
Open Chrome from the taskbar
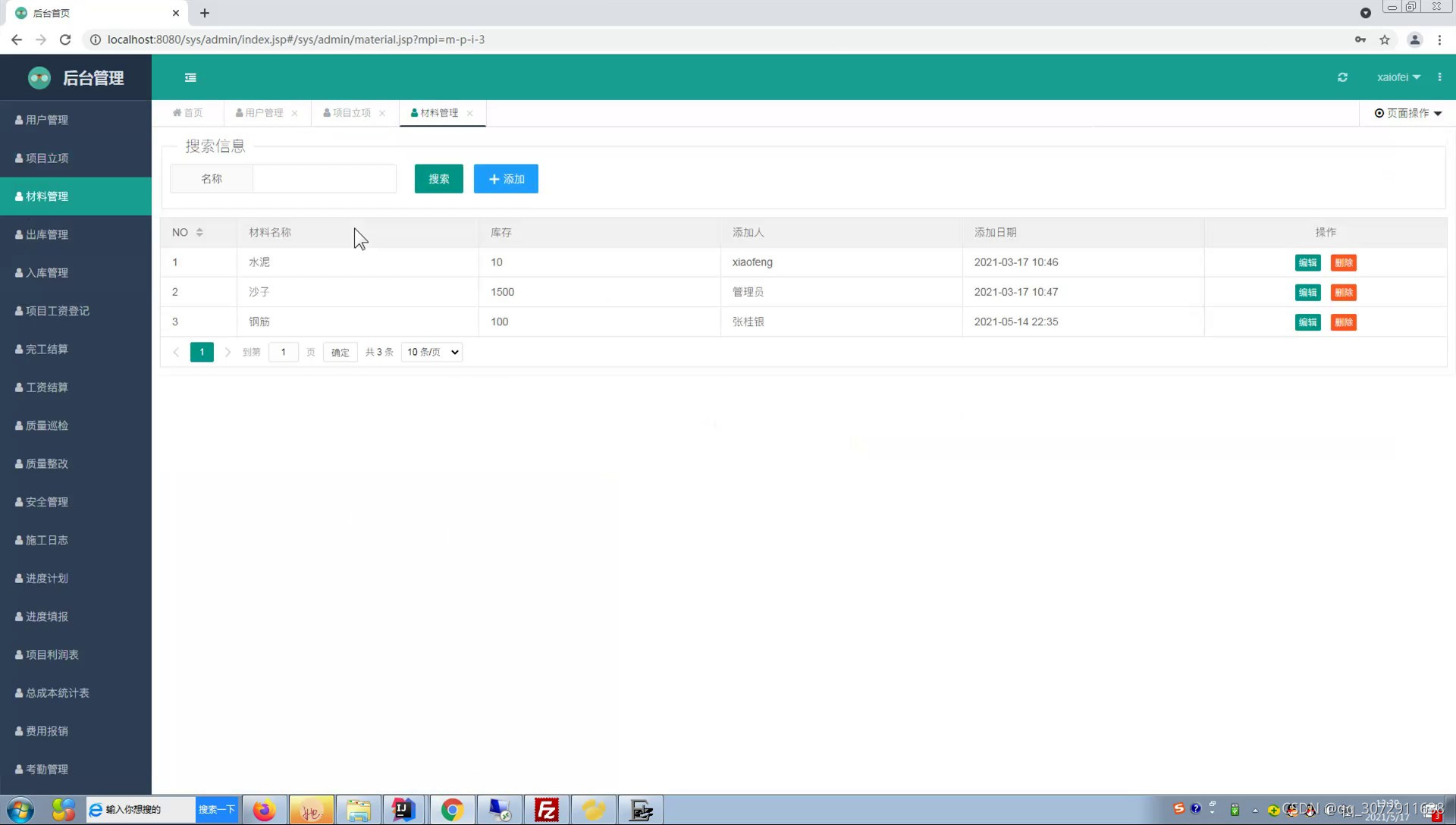tap(452, 810)
